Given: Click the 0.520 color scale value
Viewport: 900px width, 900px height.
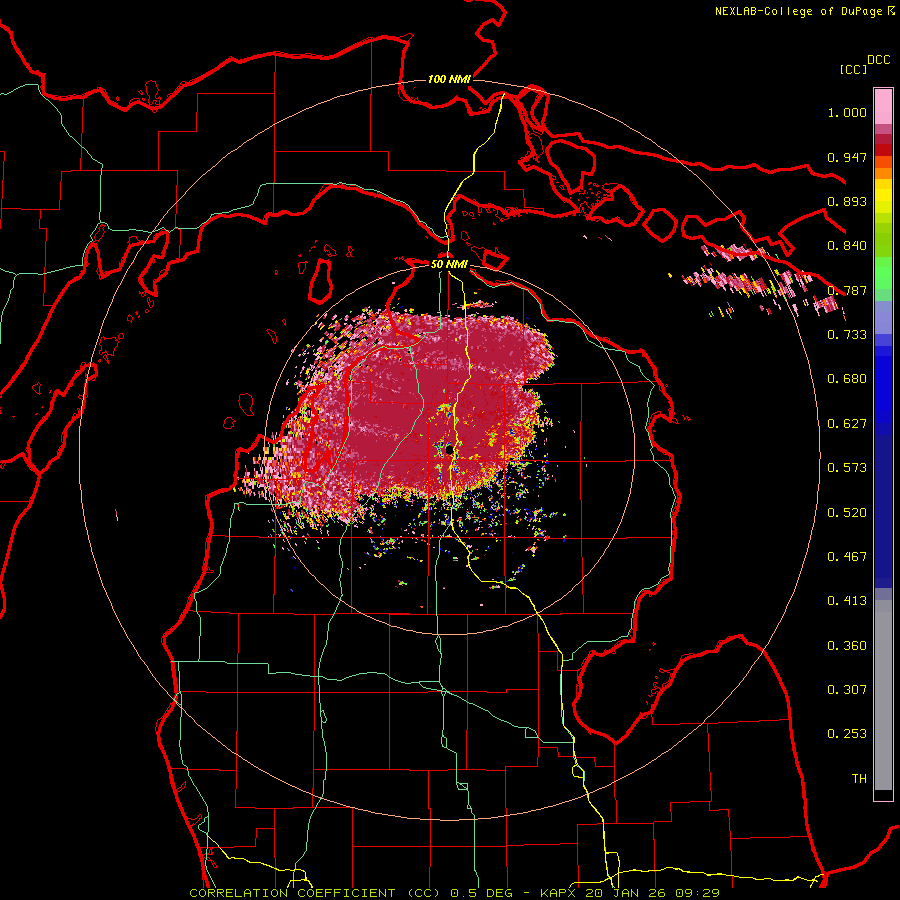Looking at the screenshot, I should tap(847, 513).
